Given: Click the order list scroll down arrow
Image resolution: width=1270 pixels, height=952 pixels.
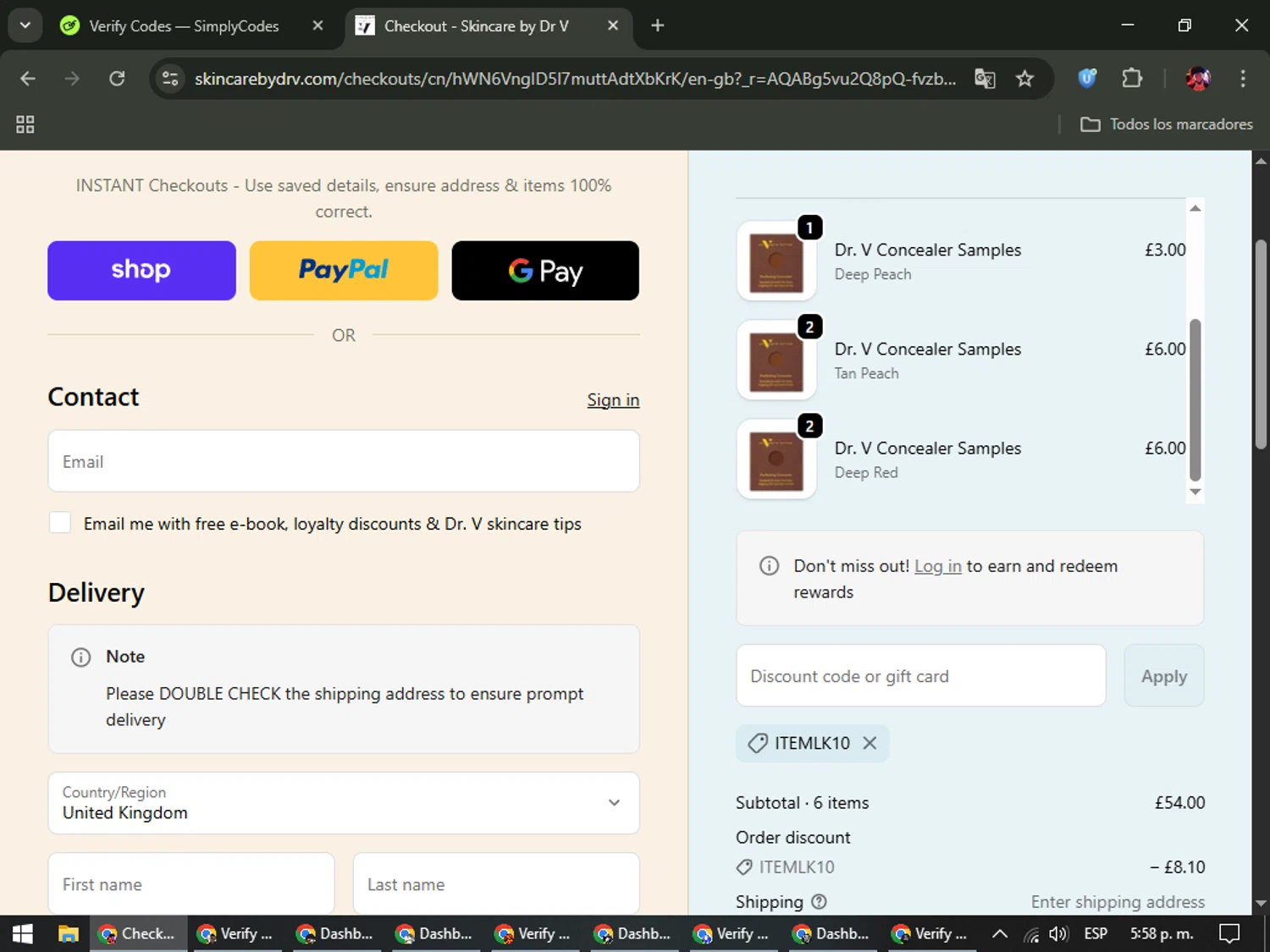Looking at the screenshot, I should (1195, 492).
